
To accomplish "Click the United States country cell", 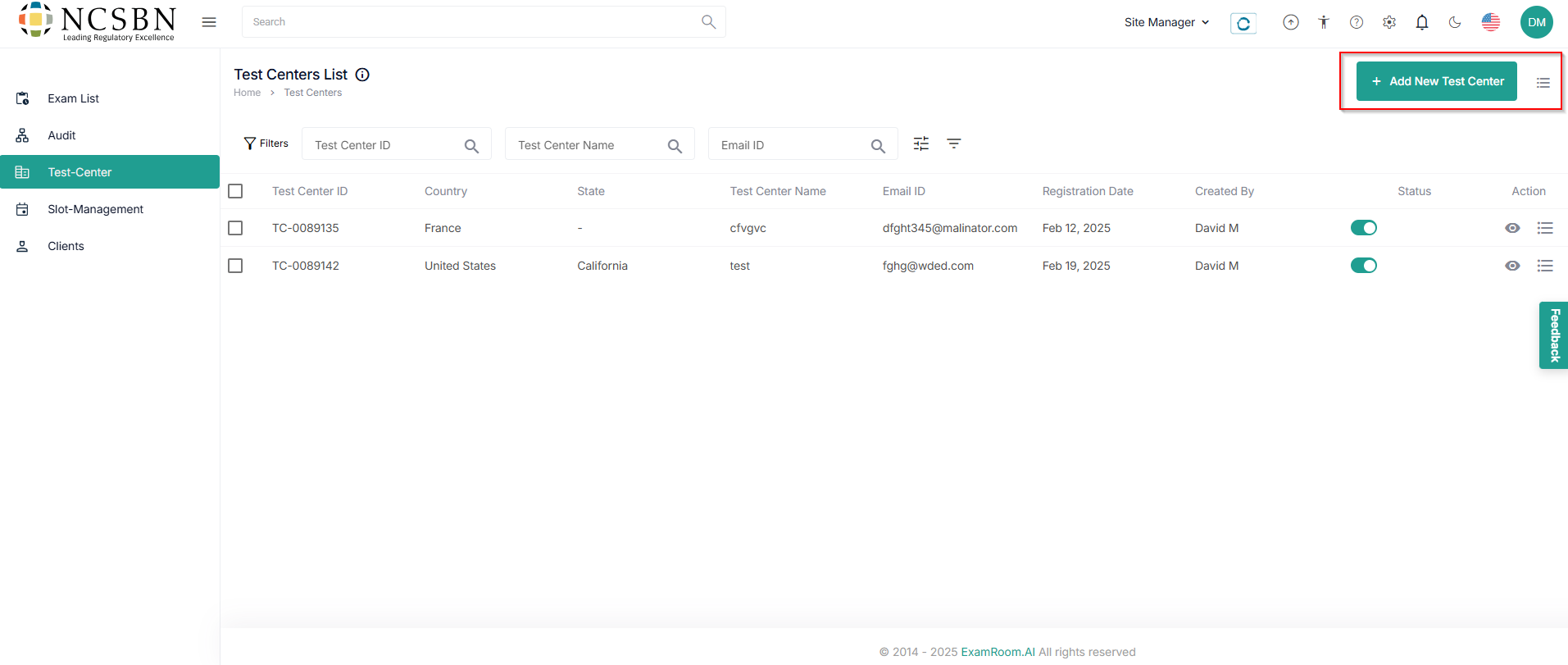I will point(461,266).
